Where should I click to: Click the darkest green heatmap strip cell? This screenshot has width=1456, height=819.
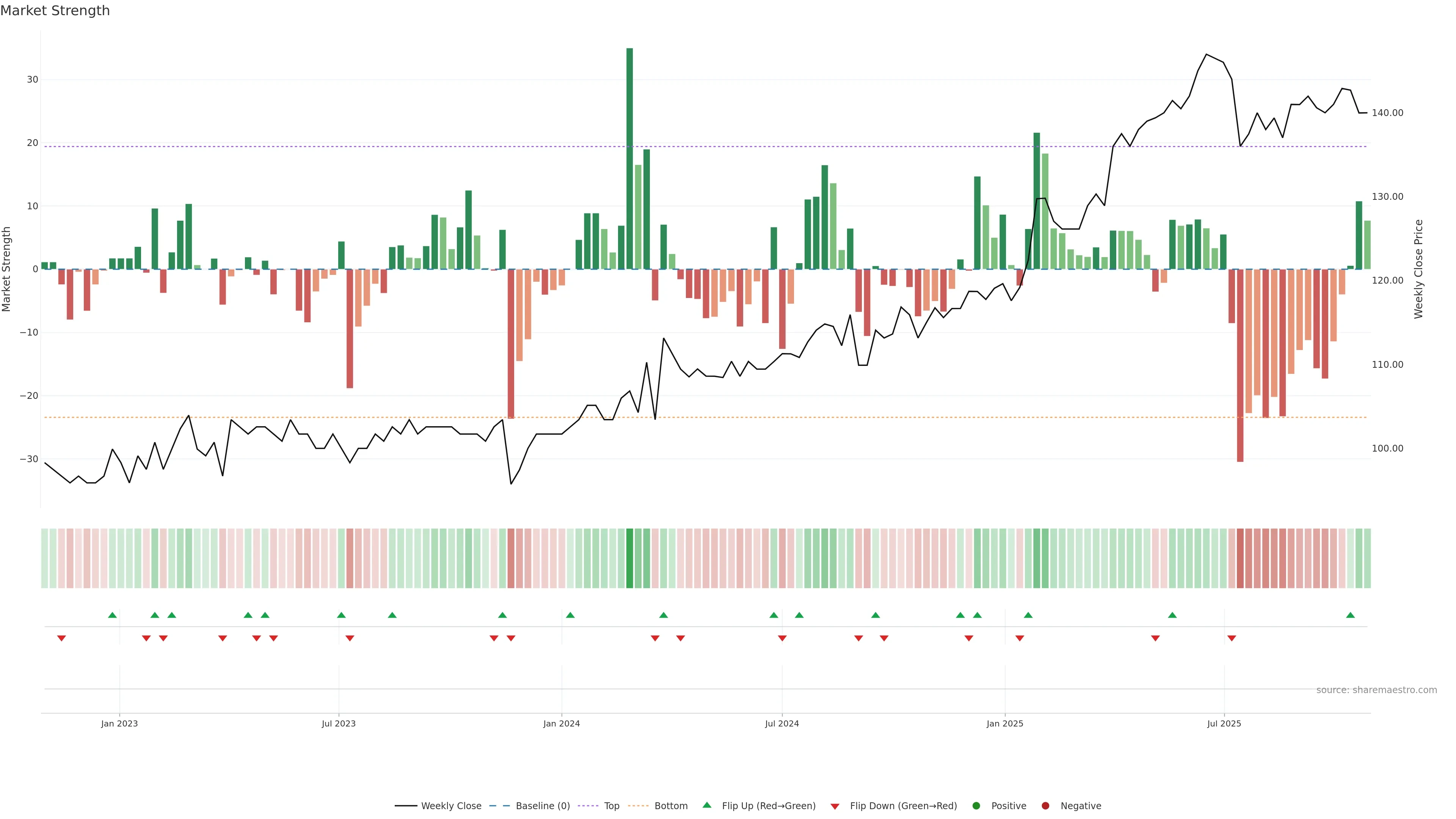(630, 558)
